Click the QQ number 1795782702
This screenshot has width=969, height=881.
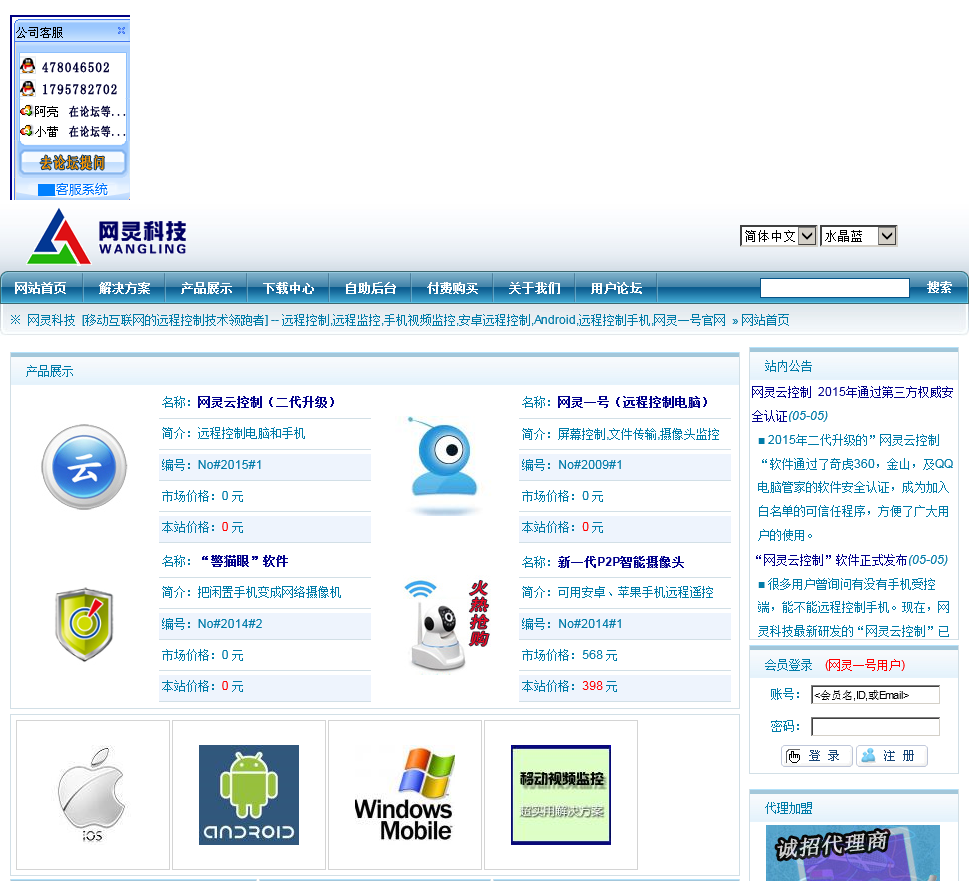[79, 90]
